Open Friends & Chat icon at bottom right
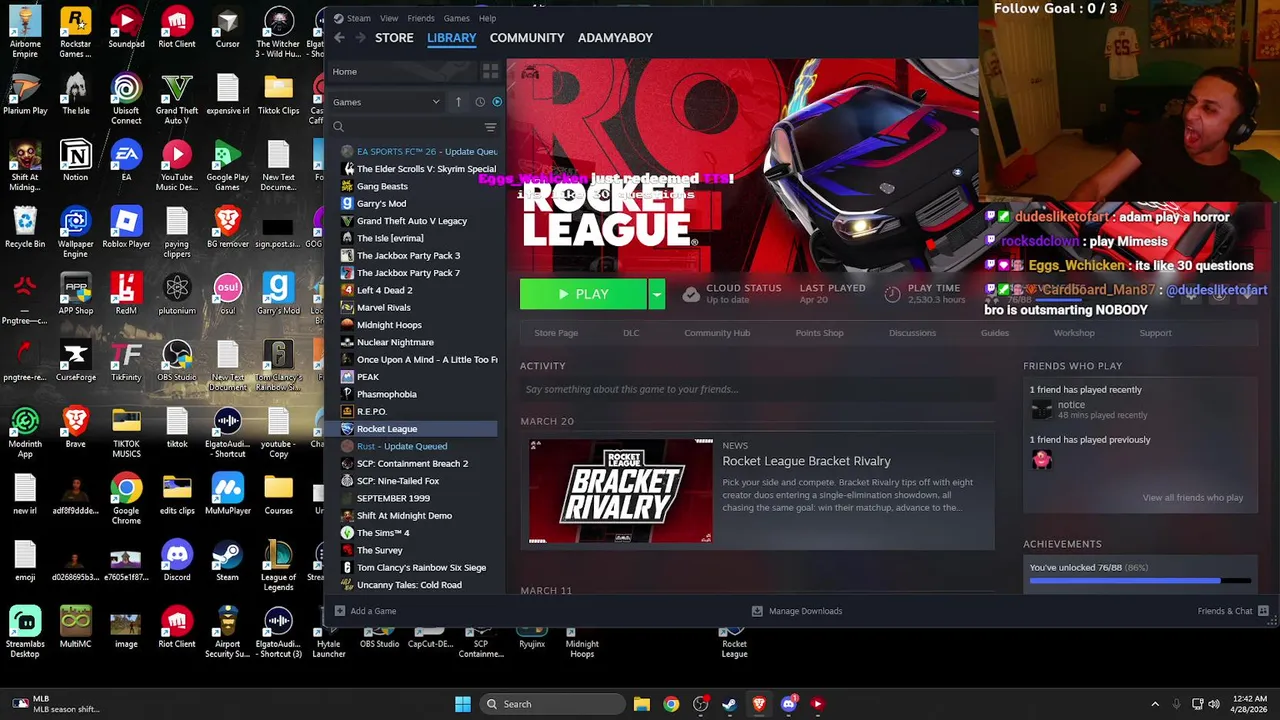The height and width of the screenshot is (720, 1280). 1264,611
